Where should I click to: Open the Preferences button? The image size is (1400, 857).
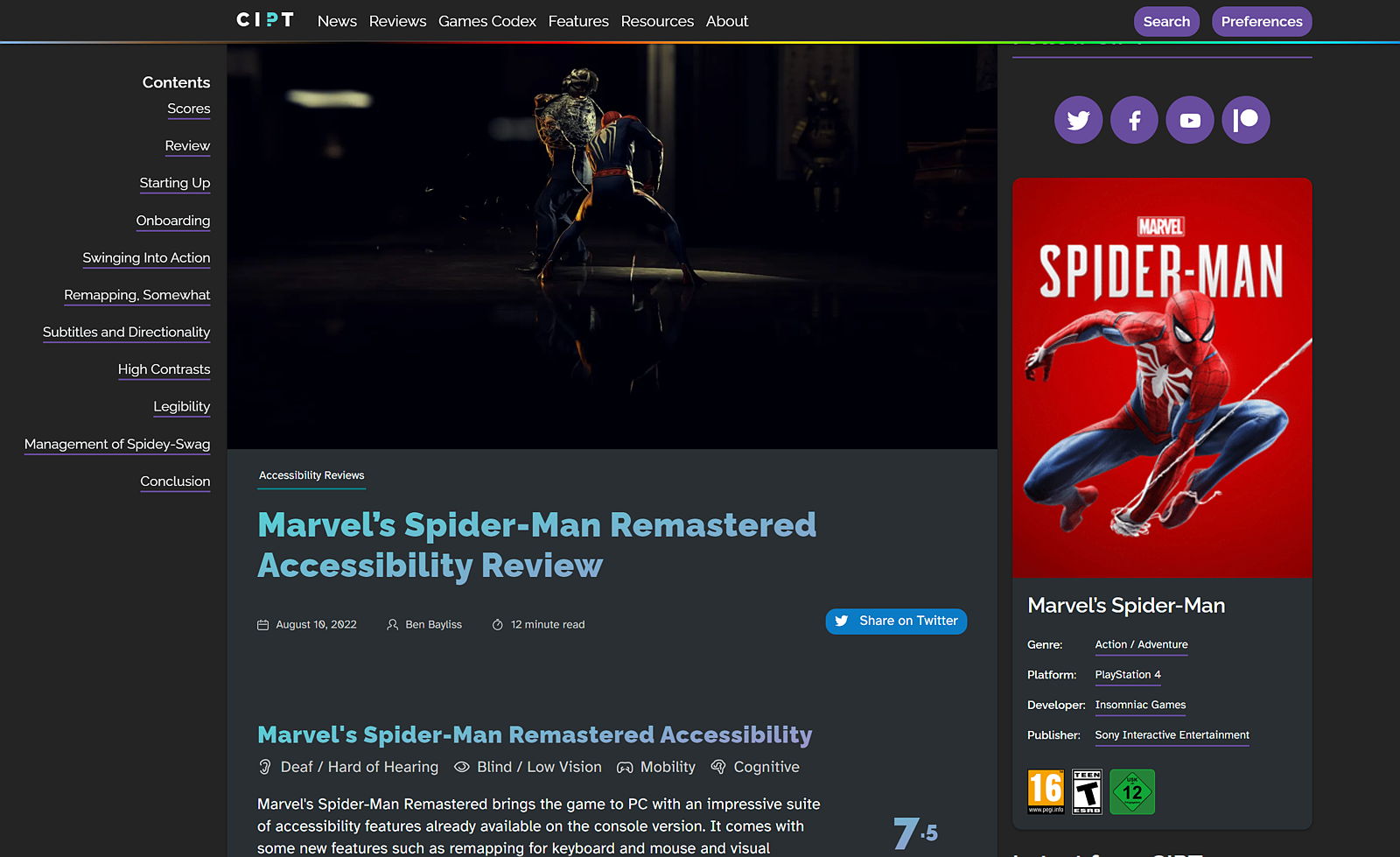tap(1262, 21)
